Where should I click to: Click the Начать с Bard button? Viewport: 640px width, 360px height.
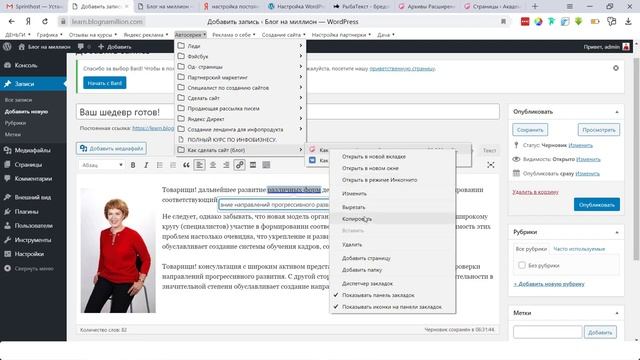click(x=104, y=83)
